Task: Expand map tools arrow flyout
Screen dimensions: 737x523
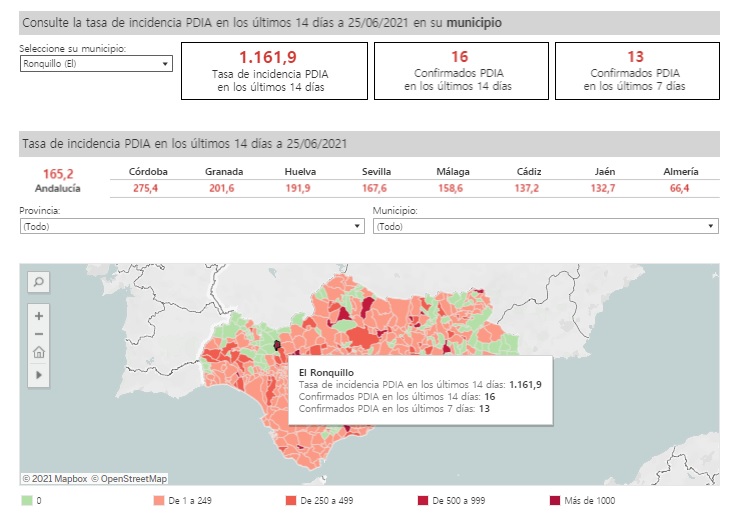Action: pyautogui.click(x=39, y=374)
